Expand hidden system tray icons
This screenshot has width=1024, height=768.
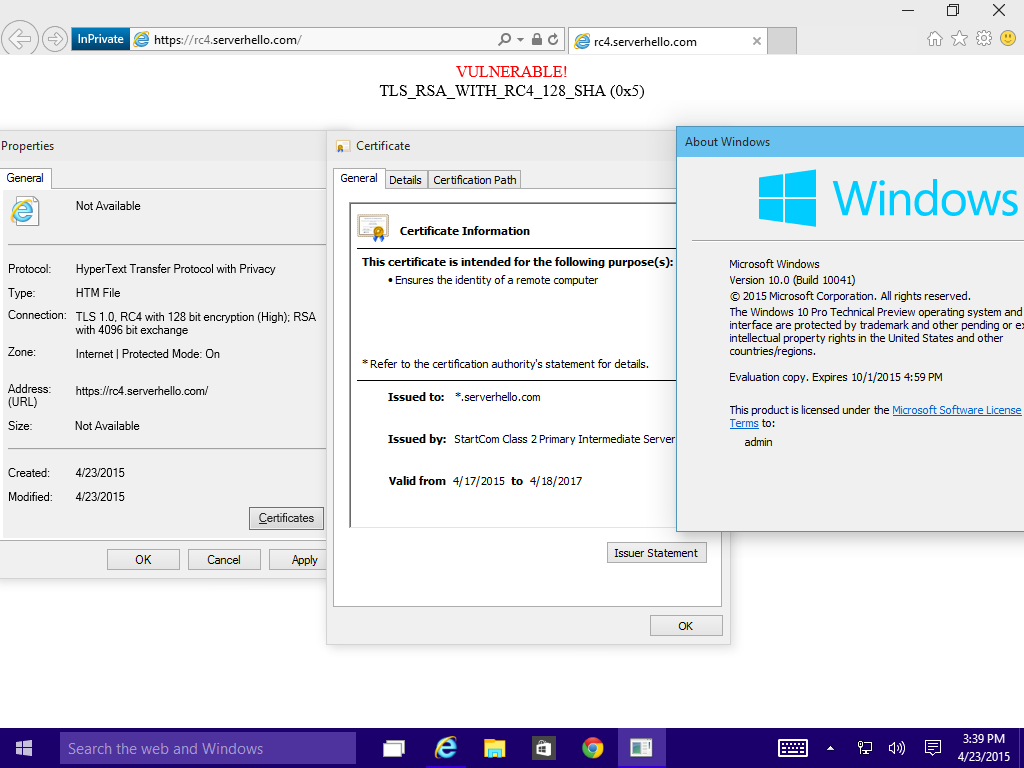(830, 748)
